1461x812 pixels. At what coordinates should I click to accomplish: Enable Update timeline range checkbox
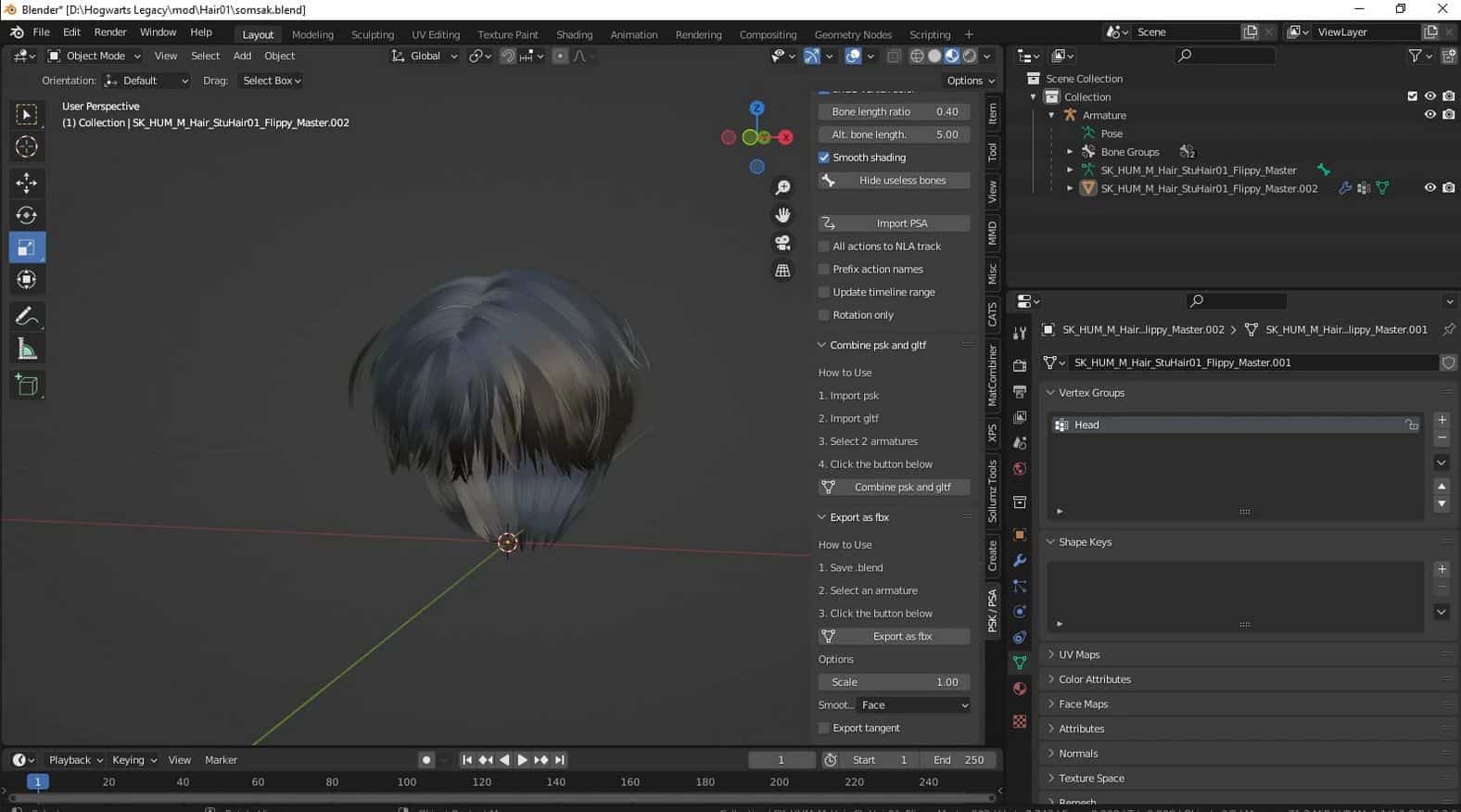[x=824, y=292]
